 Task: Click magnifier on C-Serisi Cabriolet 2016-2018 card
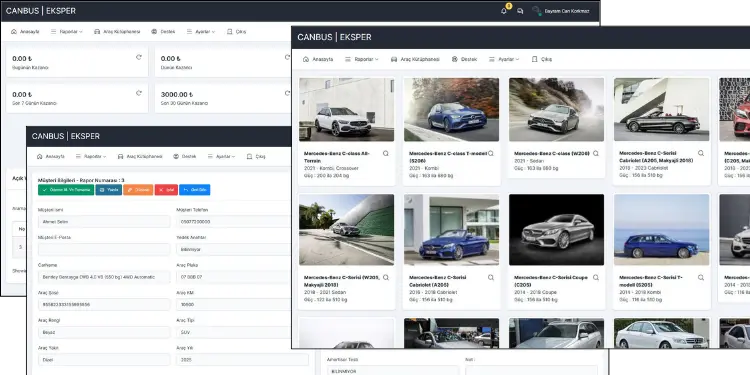(491, 277)
